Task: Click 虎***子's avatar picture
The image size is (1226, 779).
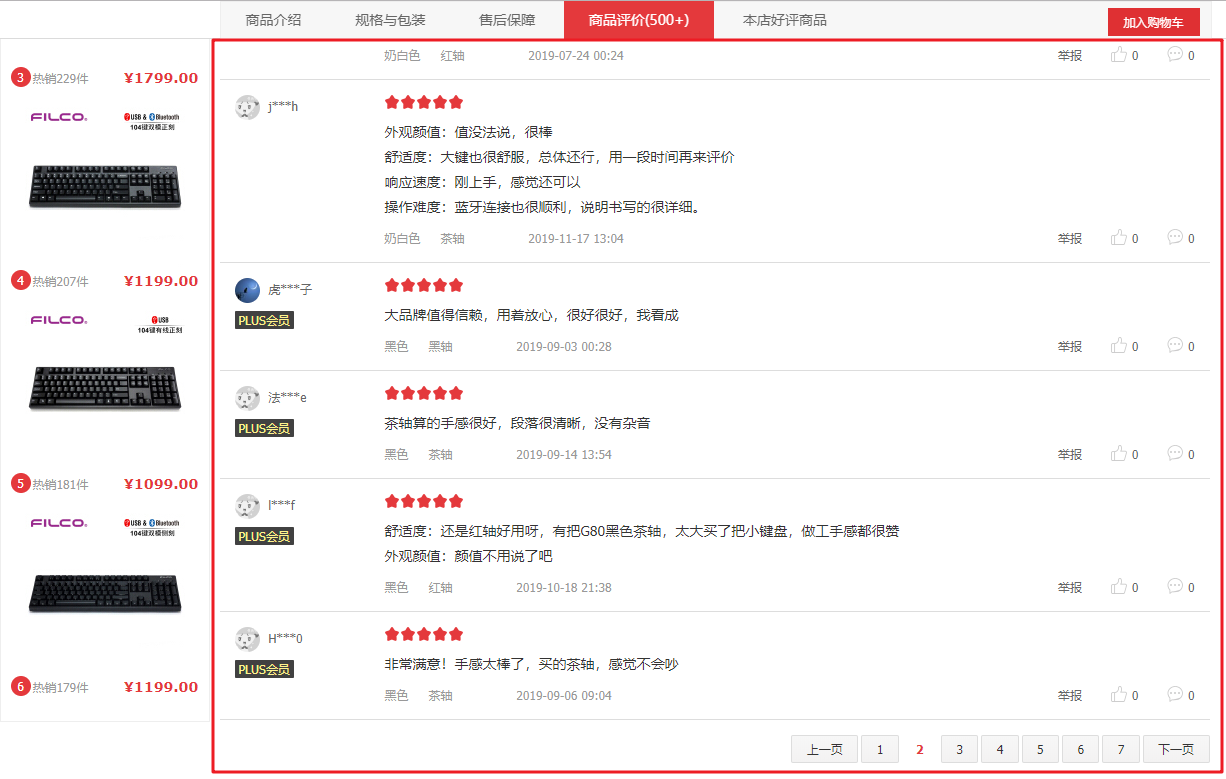Action: [x=247, y=290]
